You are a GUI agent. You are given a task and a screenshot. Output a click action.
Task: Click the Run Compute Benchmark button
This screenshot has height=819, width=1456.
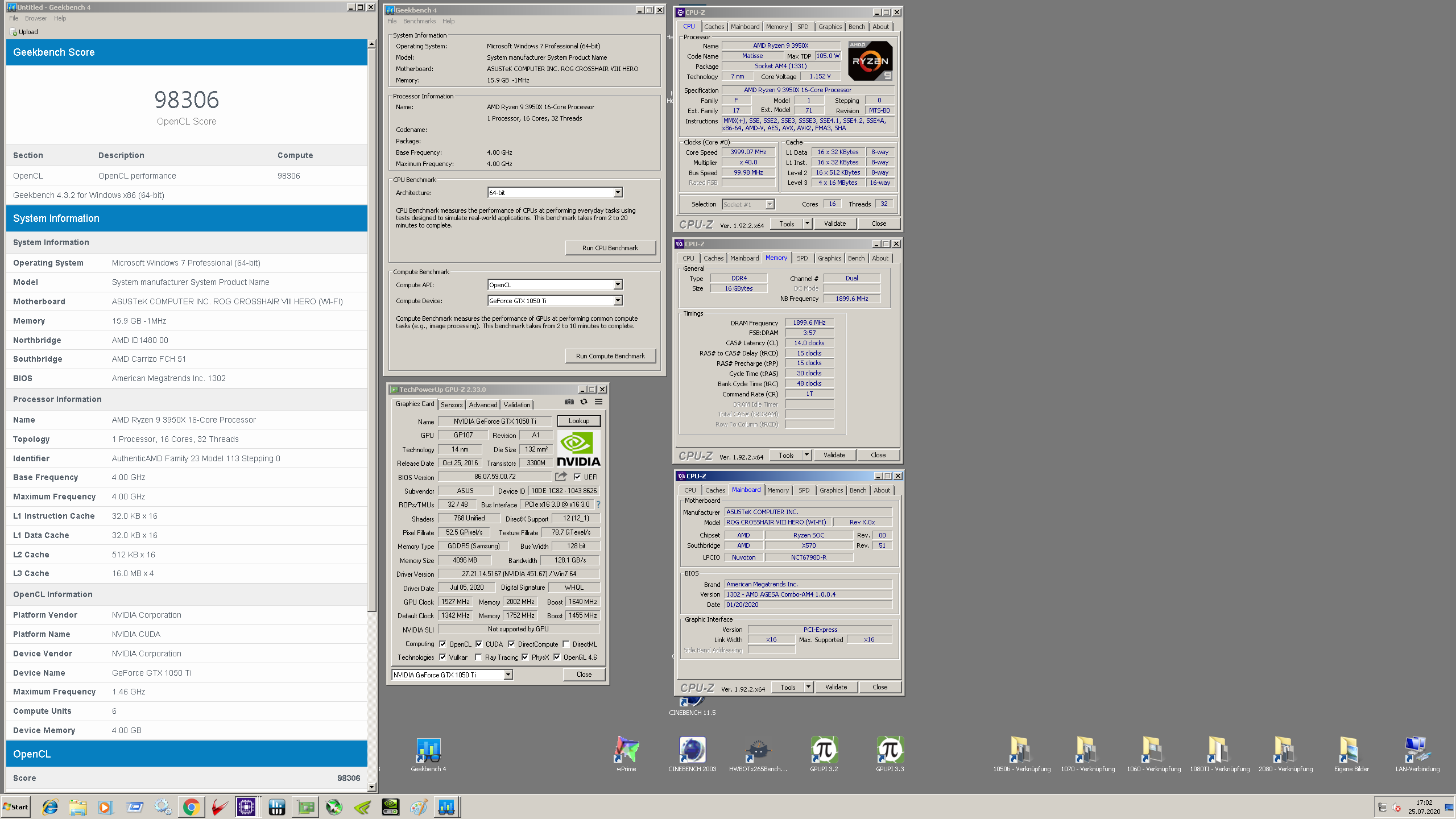pos(610,356)
